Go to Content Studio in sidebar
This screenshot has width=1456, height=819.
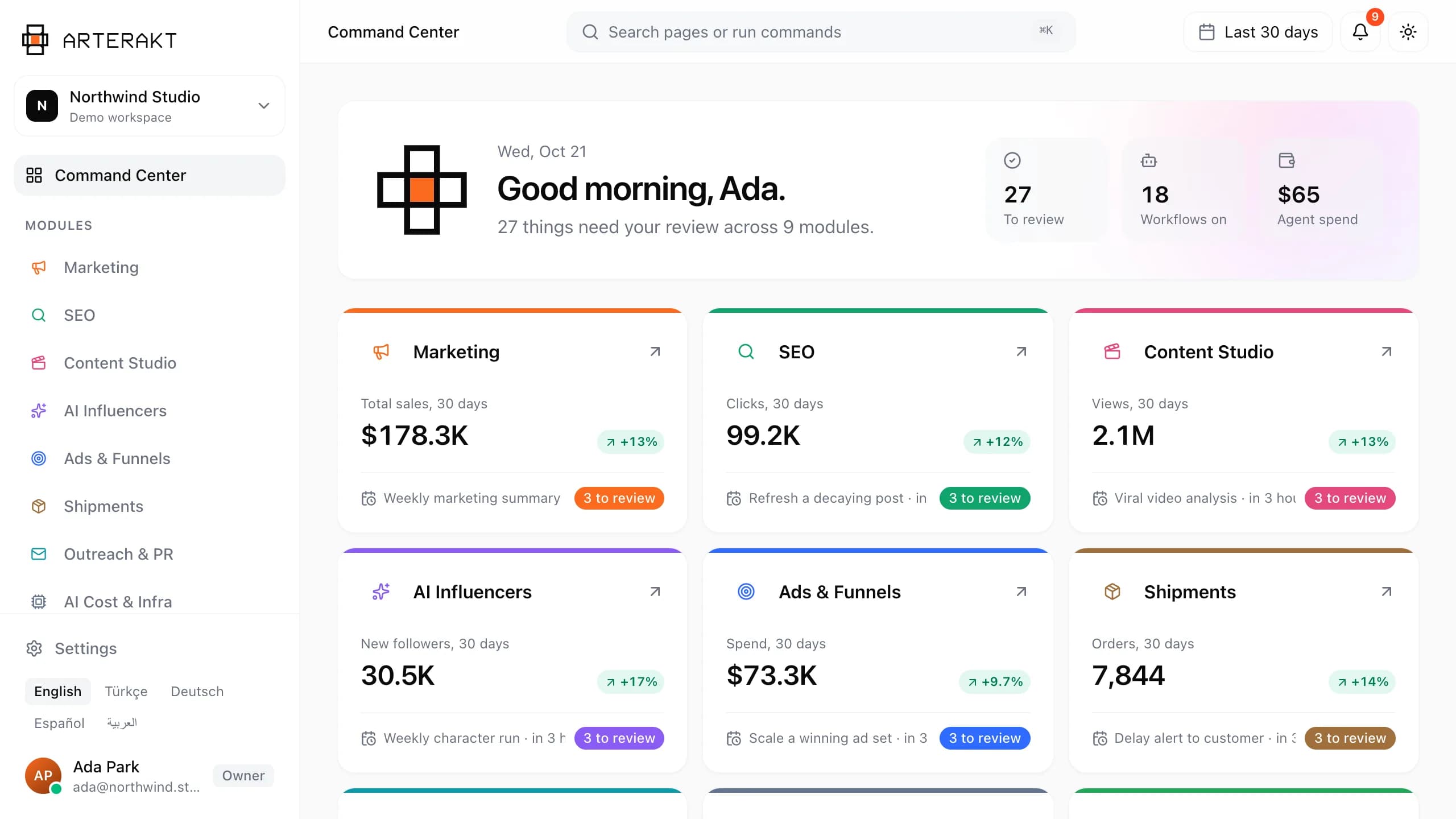(x=150, y=363)
